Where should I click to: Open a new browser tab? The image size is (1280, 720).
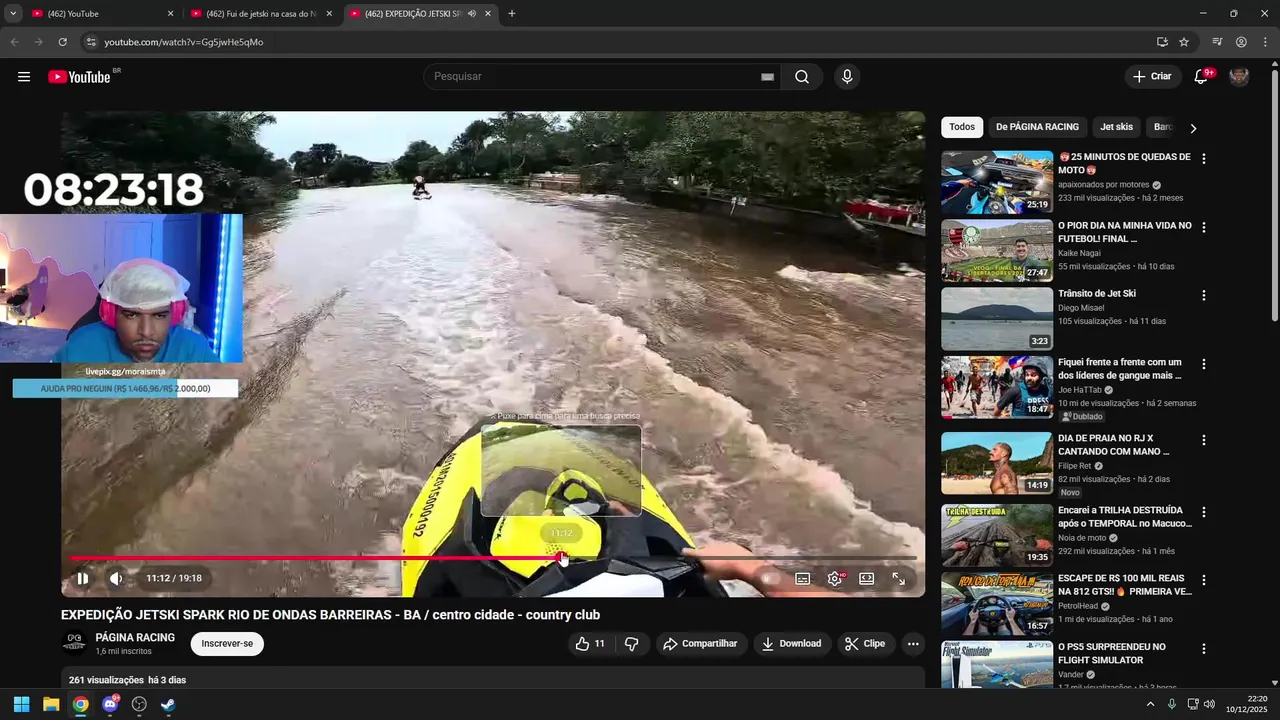(x=512, y=14)
